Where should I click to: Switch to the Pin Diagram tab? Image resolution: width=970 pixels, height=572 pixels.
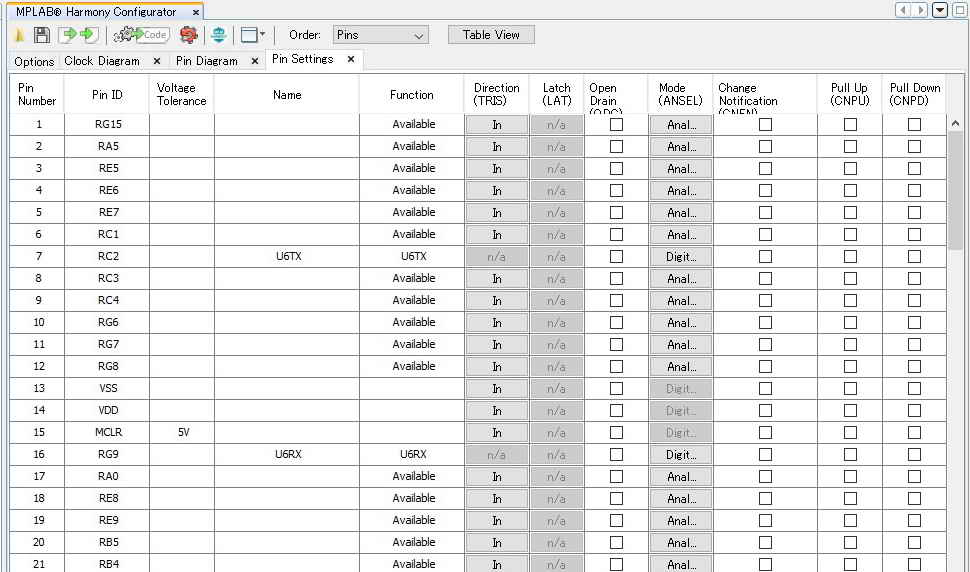click(207, 61)
